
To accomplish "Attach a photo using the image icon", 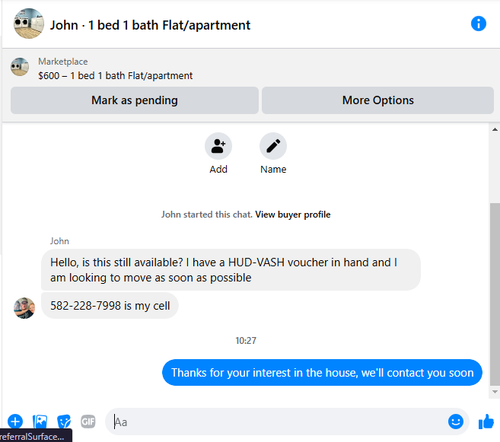I will pyautogui.click(x=40, y=422).
